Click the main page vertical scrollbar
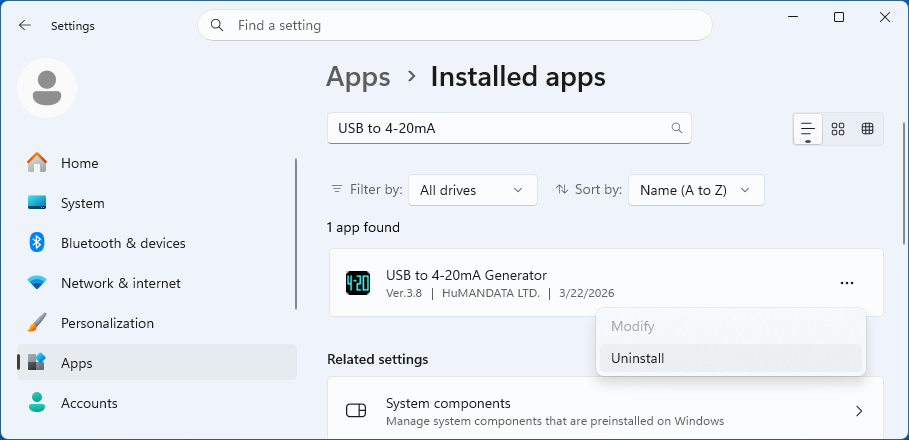Viewport: 909px width, 440px height. pos(904,183)
